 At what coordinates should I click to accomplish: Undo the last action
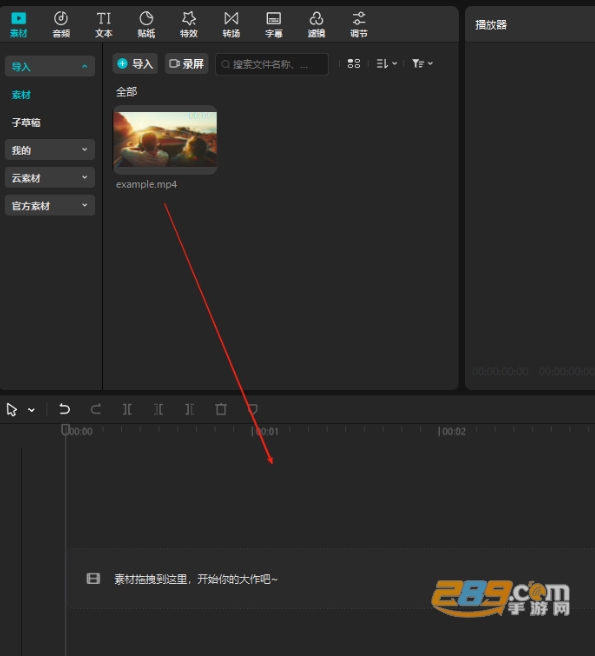(x=64, y=409)
